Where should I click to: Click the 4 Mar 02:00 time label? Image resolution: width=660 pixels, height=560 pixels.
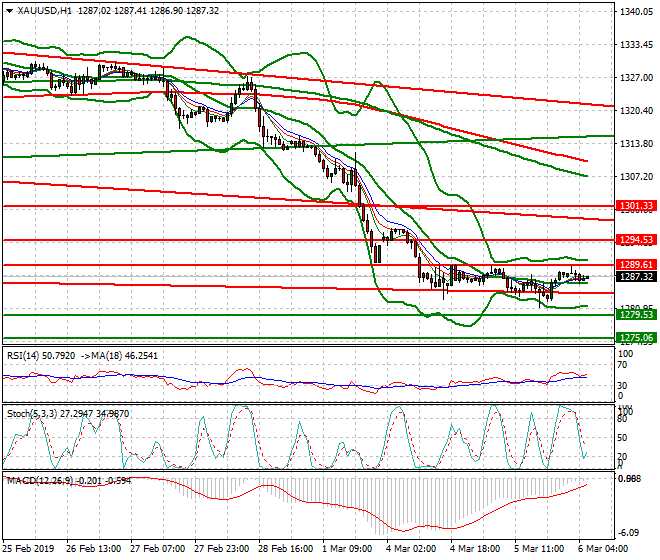tap(411, 549)
